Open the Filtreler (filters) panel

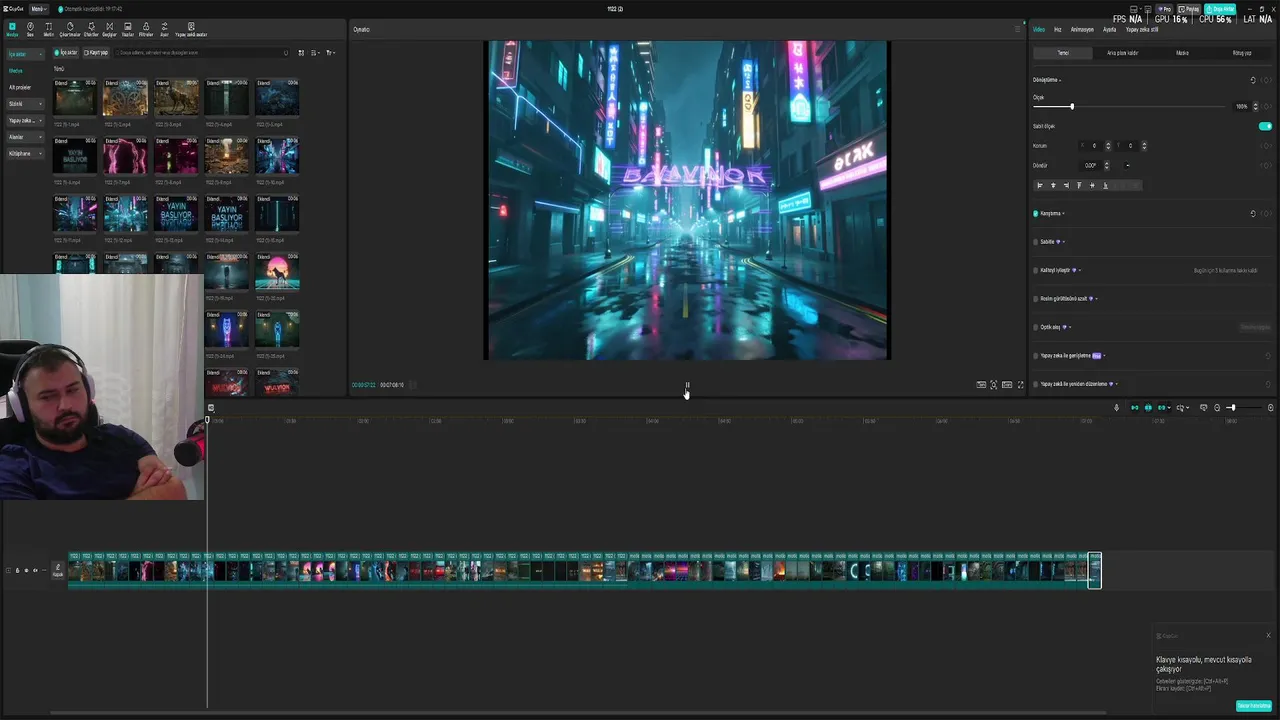point(146,29)
